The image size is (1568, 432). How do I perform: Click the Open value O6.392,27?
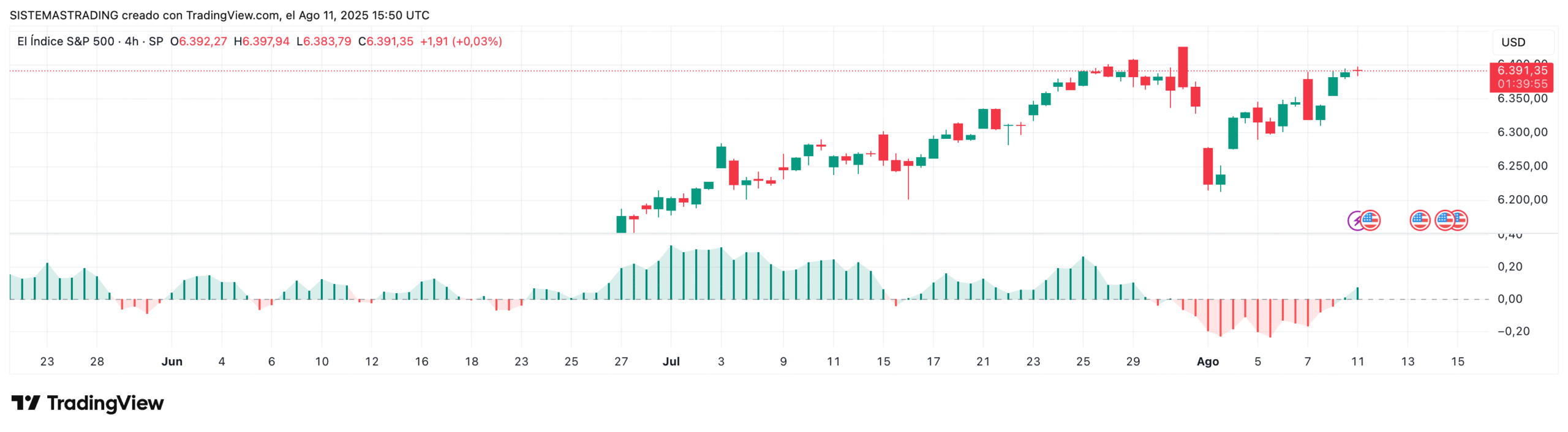198,42
